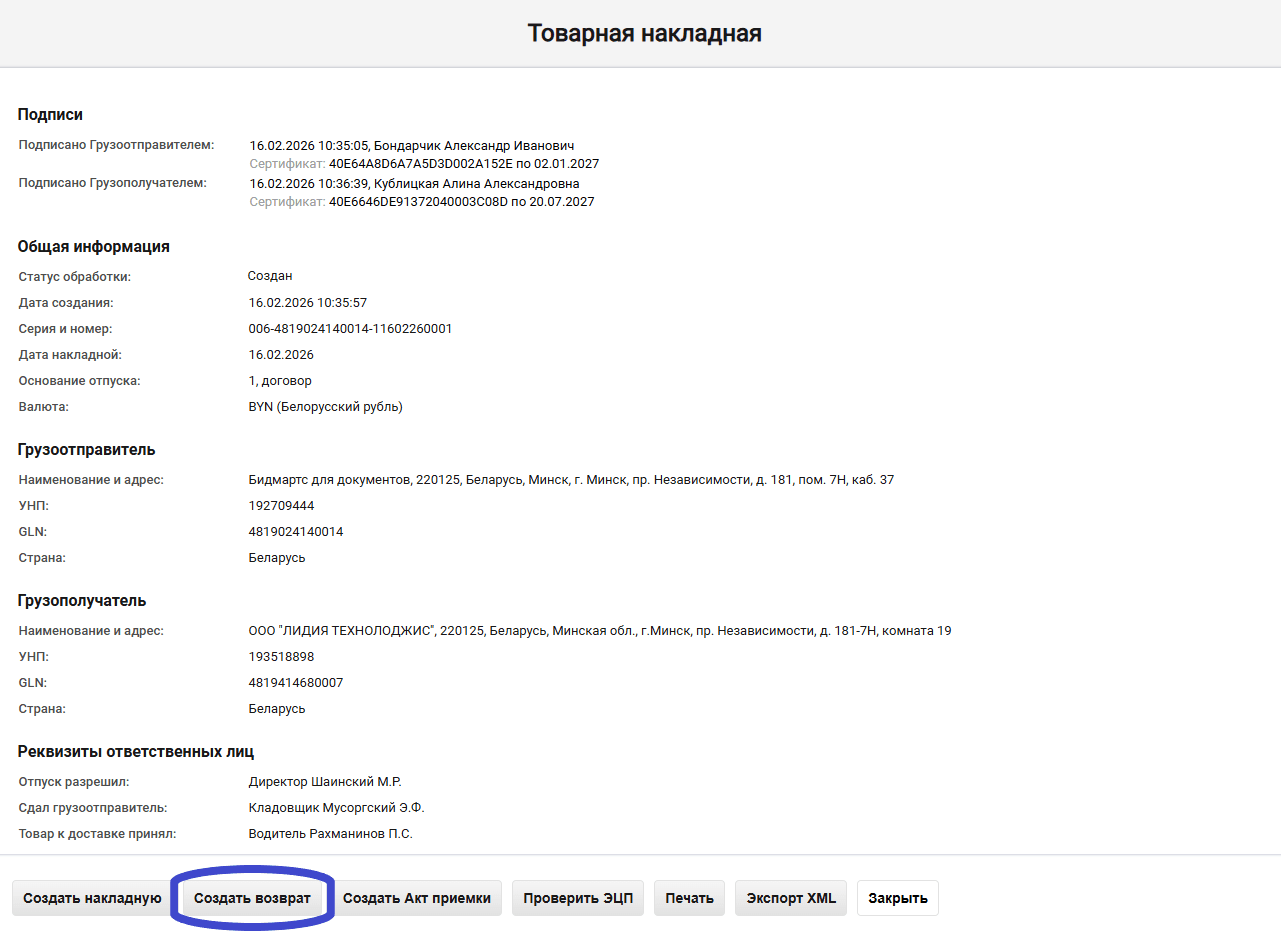Viewport: 1281px width, 945px height.
Task: Open Создать Акт приемки
Action: [x=416, y=898]
